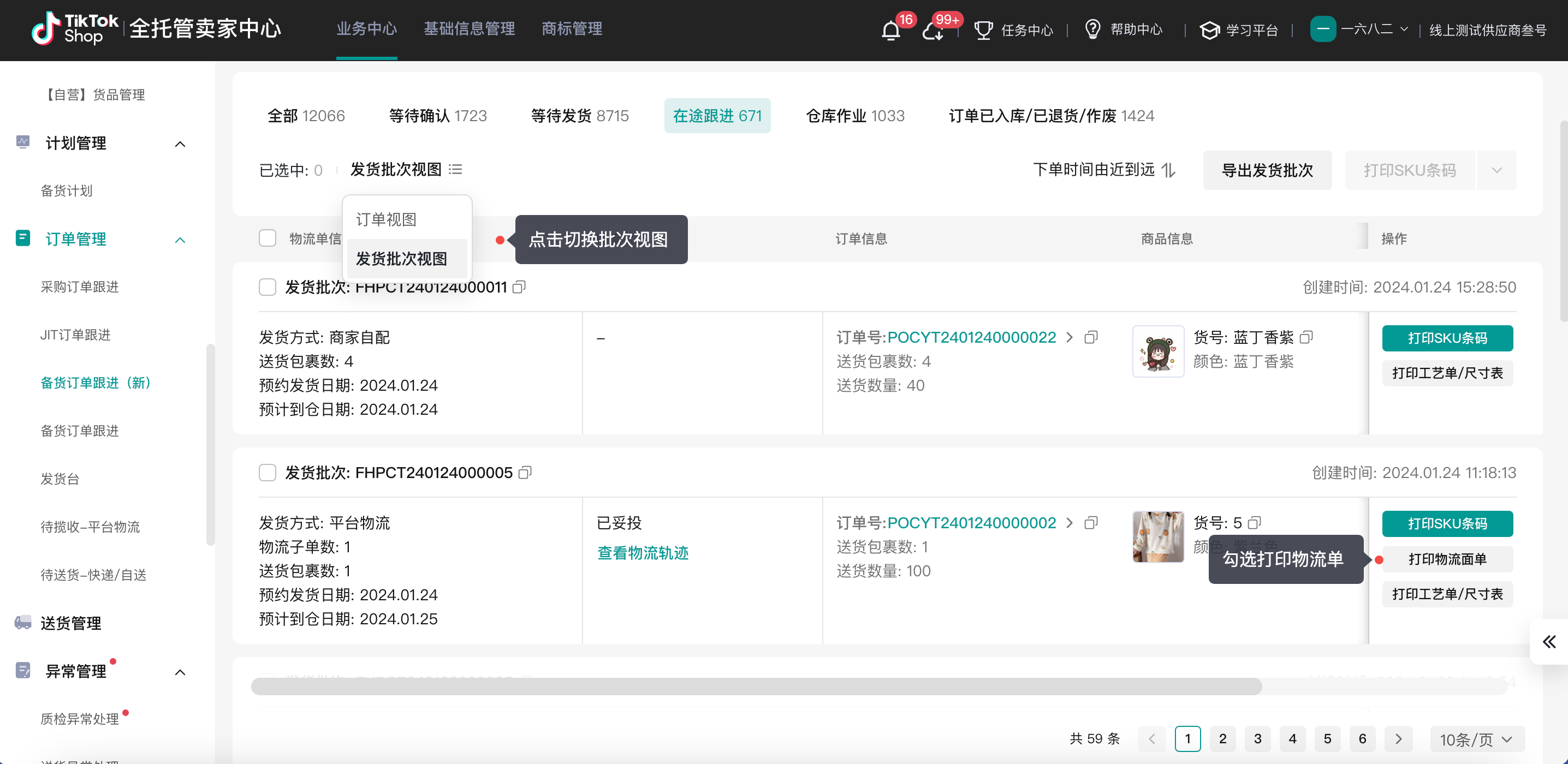1568x764 pixels.
Task: Open the 基础信息管理 top menu
Action: 470,28
